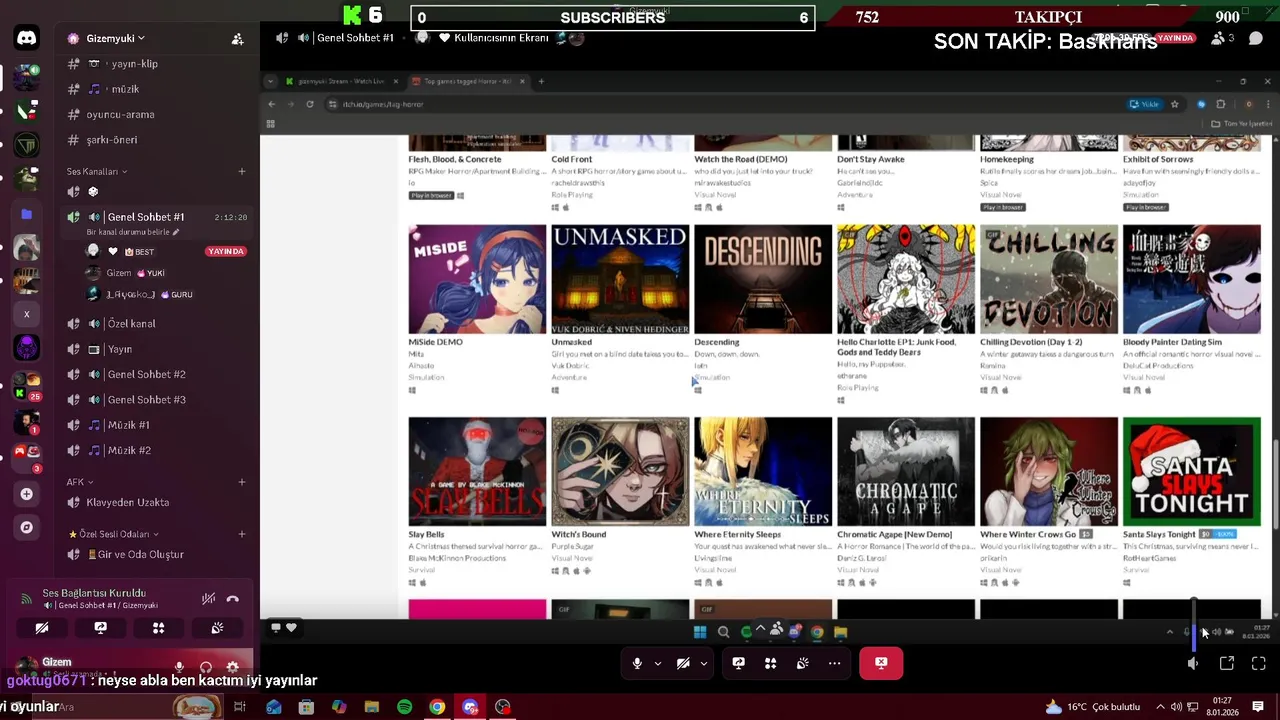This screenshot has width=1280, height=720.
Task: Open Descending game title link
Action: [x=717, y=342]
